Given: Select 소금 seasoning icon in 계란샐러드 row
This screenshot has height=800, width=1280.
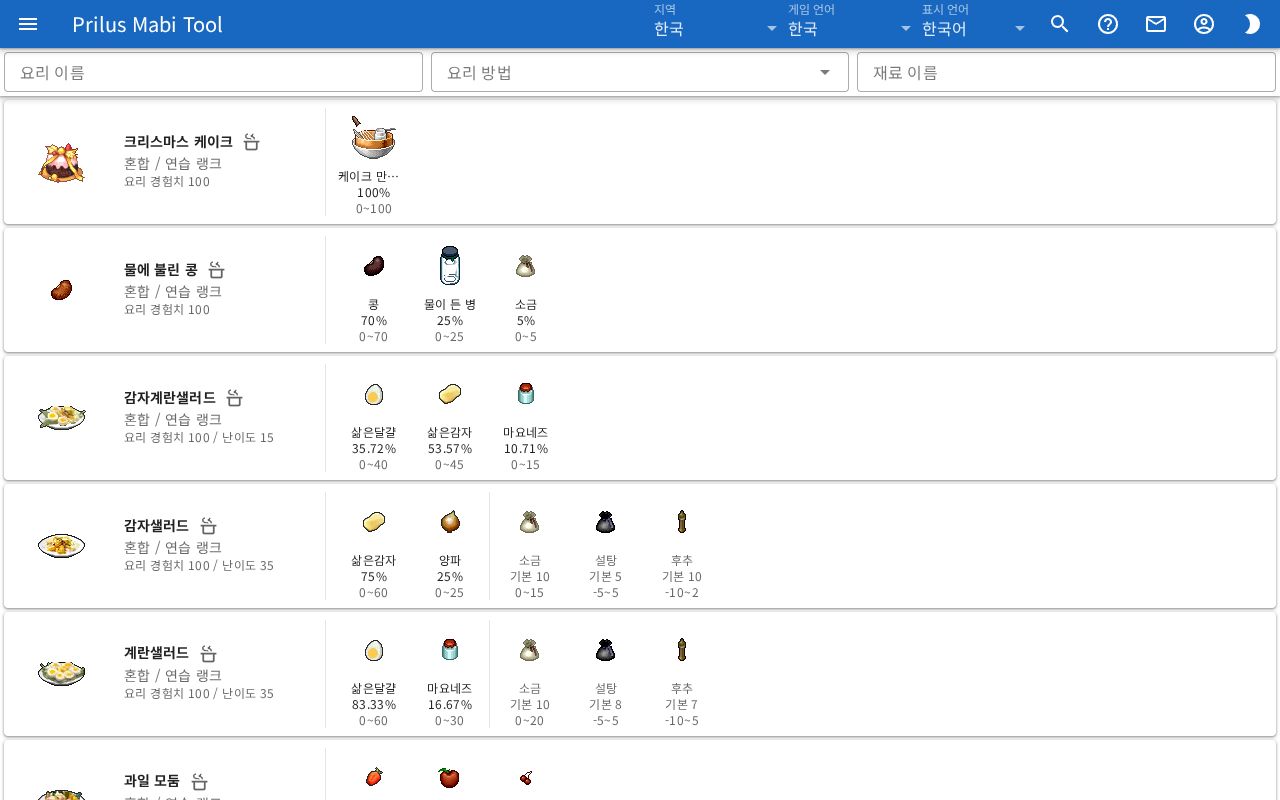Looking at the screenshot, I should point(530,650).
